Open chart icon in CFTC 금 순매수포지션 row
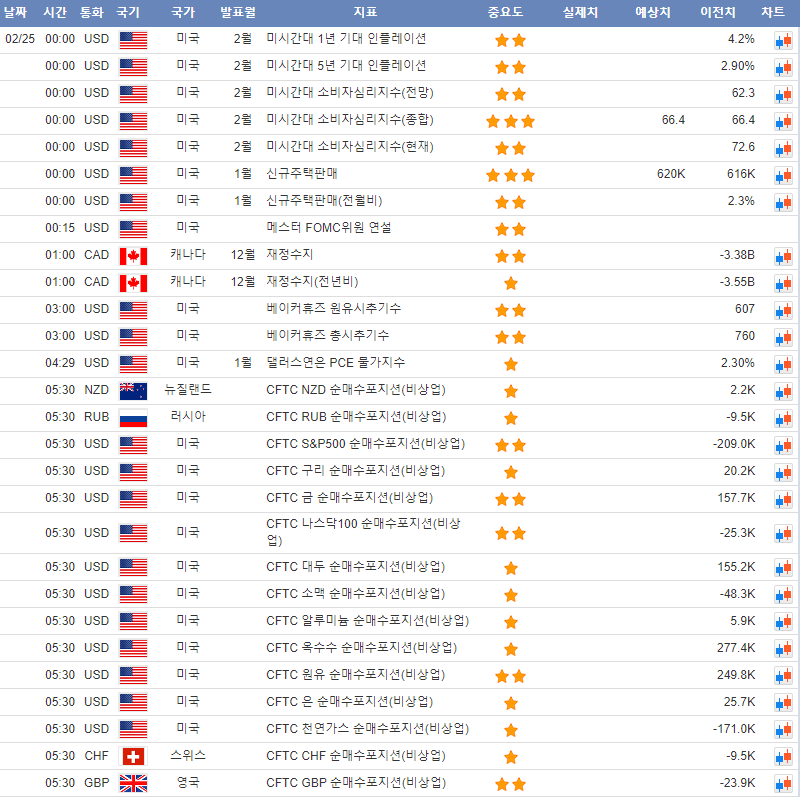This screenshot has height=797, width=800. pyautogui.click(x=782, y=499)
